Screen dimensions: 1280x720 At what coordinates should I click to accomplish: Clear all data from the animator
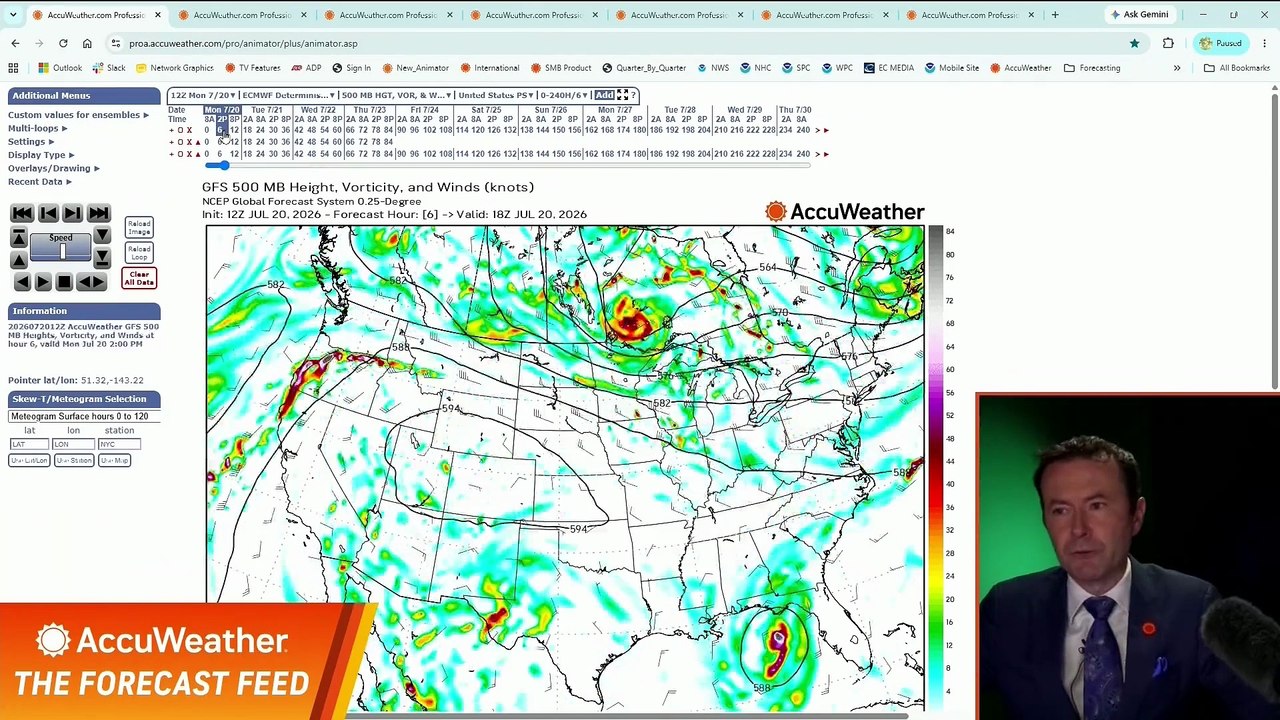coord(139,278)
